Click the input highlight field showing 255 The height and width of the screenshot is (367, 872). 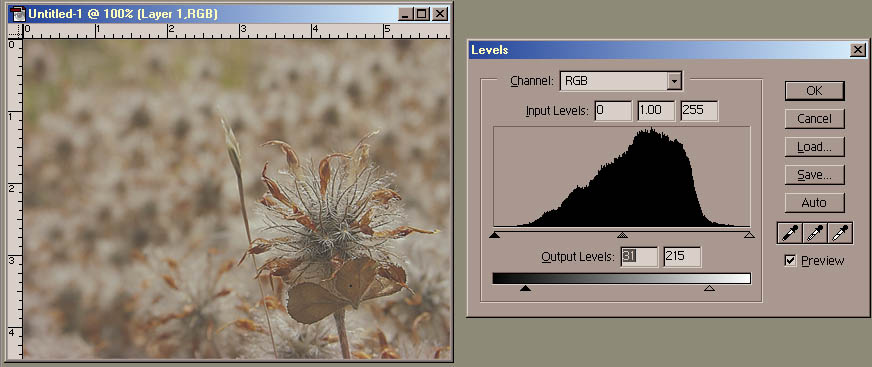700,110
